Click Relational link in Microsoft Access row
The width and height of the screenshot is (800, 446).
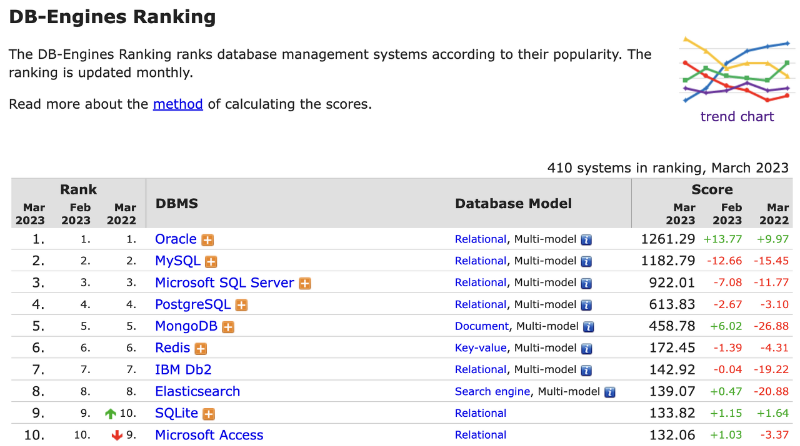[x=481, y=435]
